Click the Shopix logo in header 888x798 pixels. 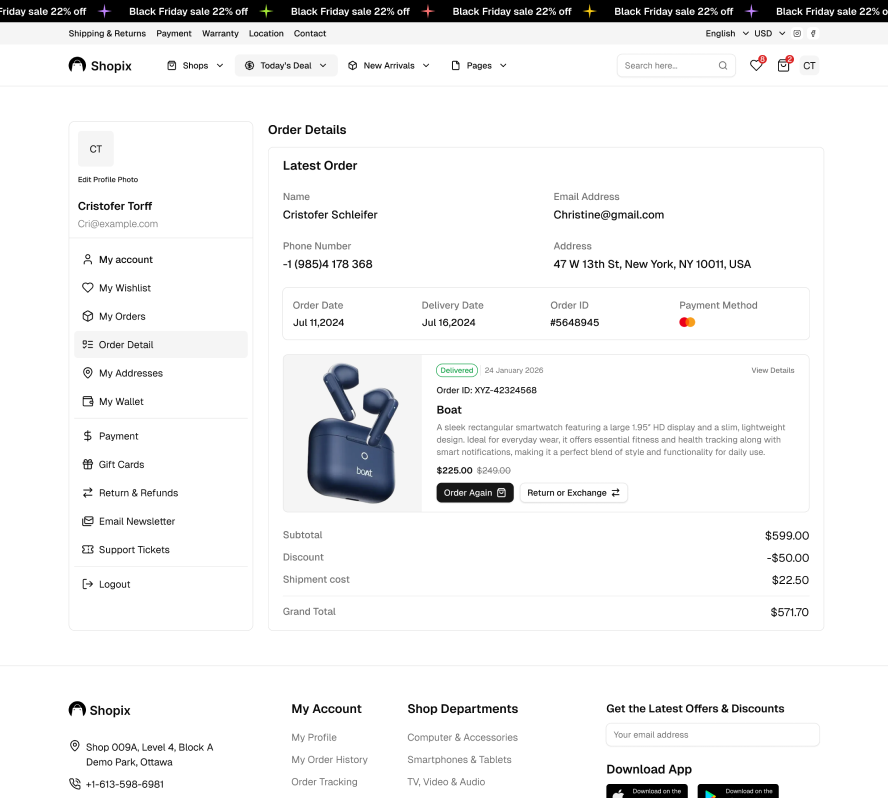pyautogui.click(x=100, y=65)
